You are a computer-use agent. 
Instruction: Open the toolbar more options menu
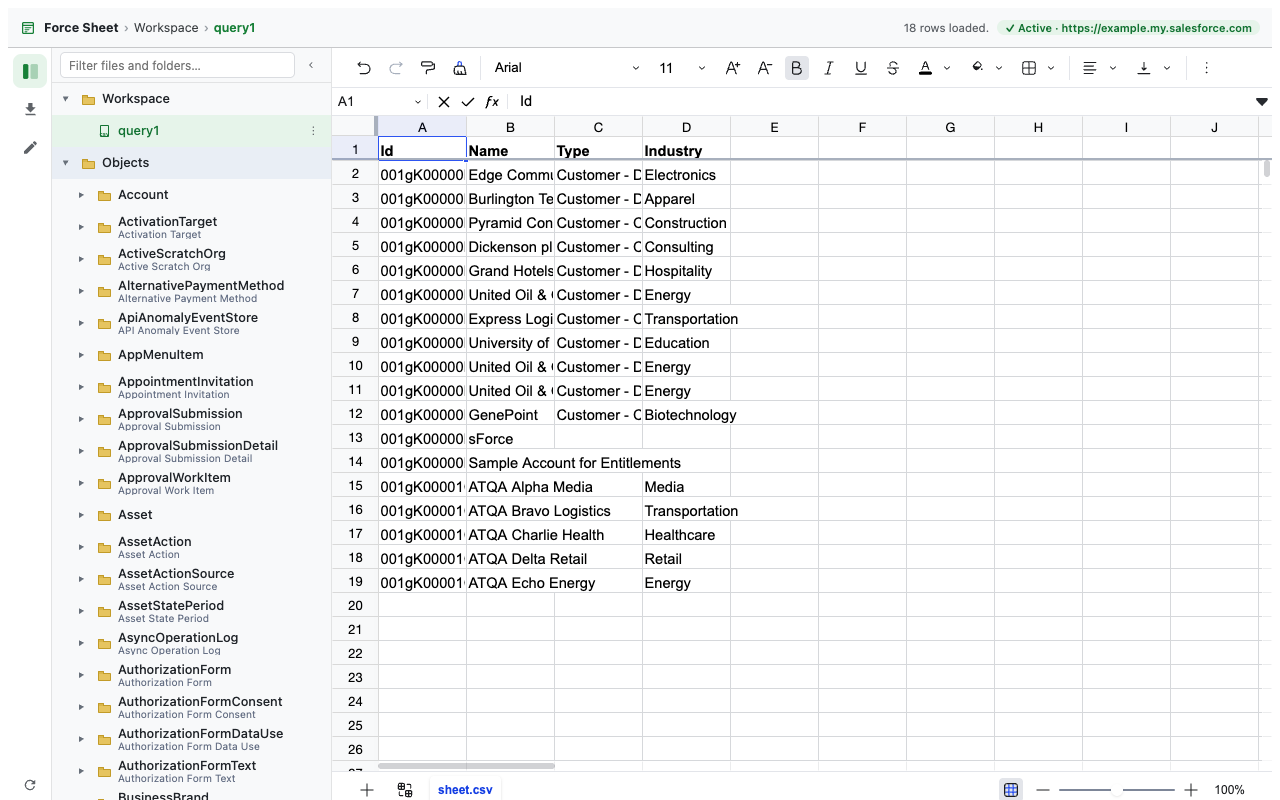click(1207, 68)
